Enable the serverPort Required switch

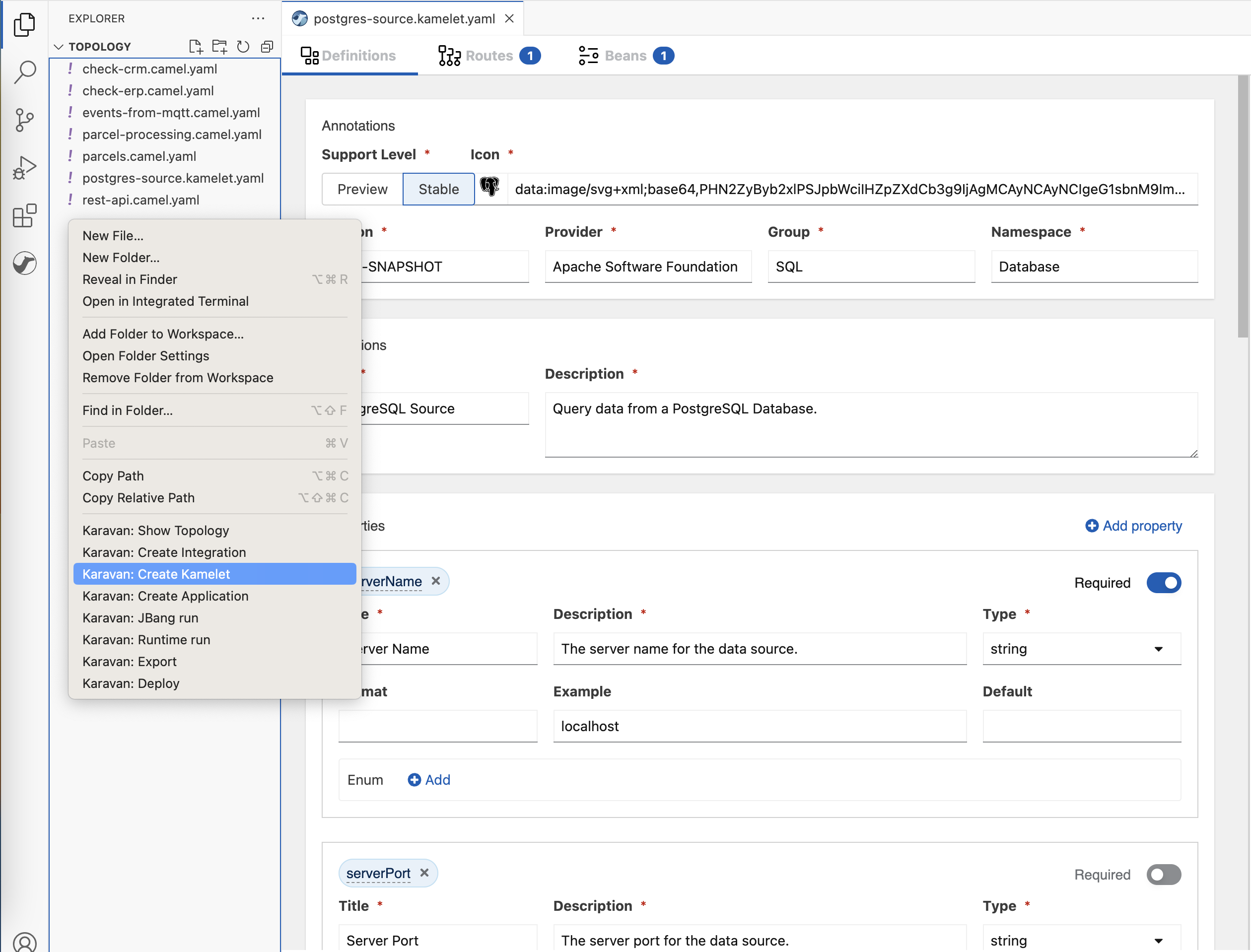coord(1163,875)
